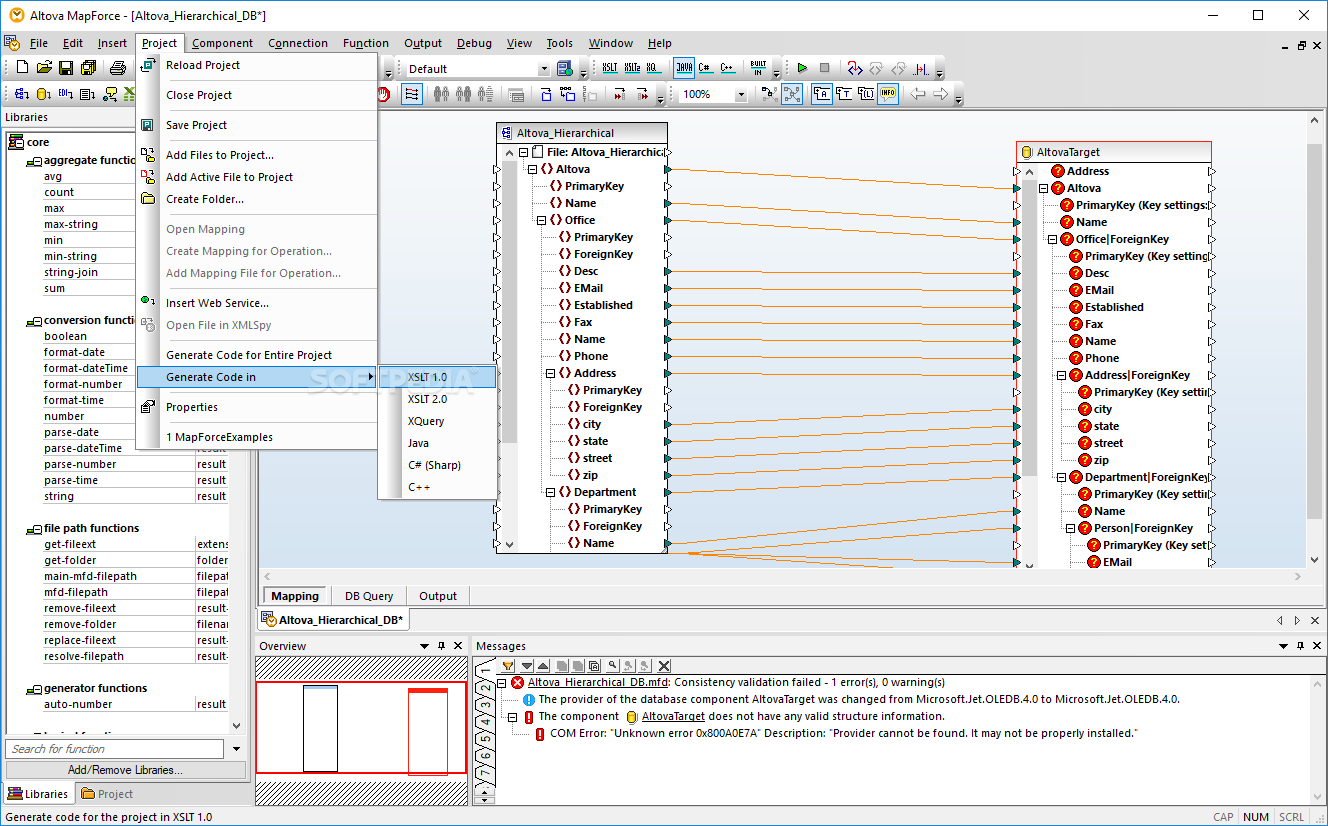Click the green Run play icon
Viewport: 1328px width, 826px height.
click(x=802, y=68)
